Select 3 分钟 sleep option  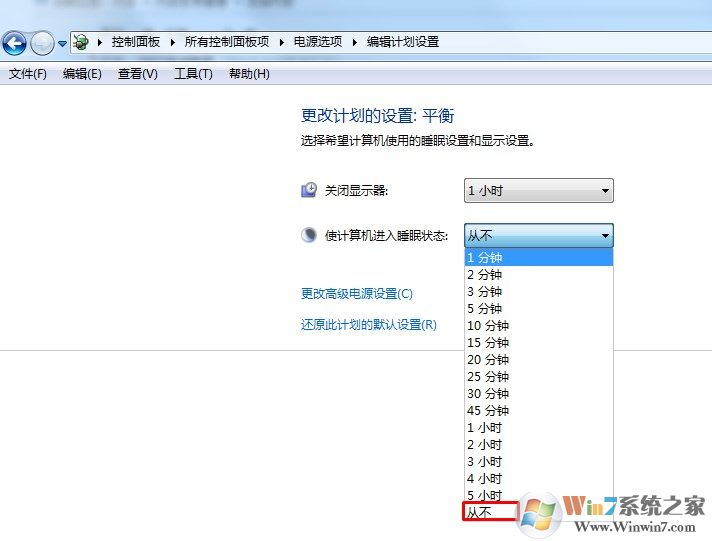click(539, 292)
